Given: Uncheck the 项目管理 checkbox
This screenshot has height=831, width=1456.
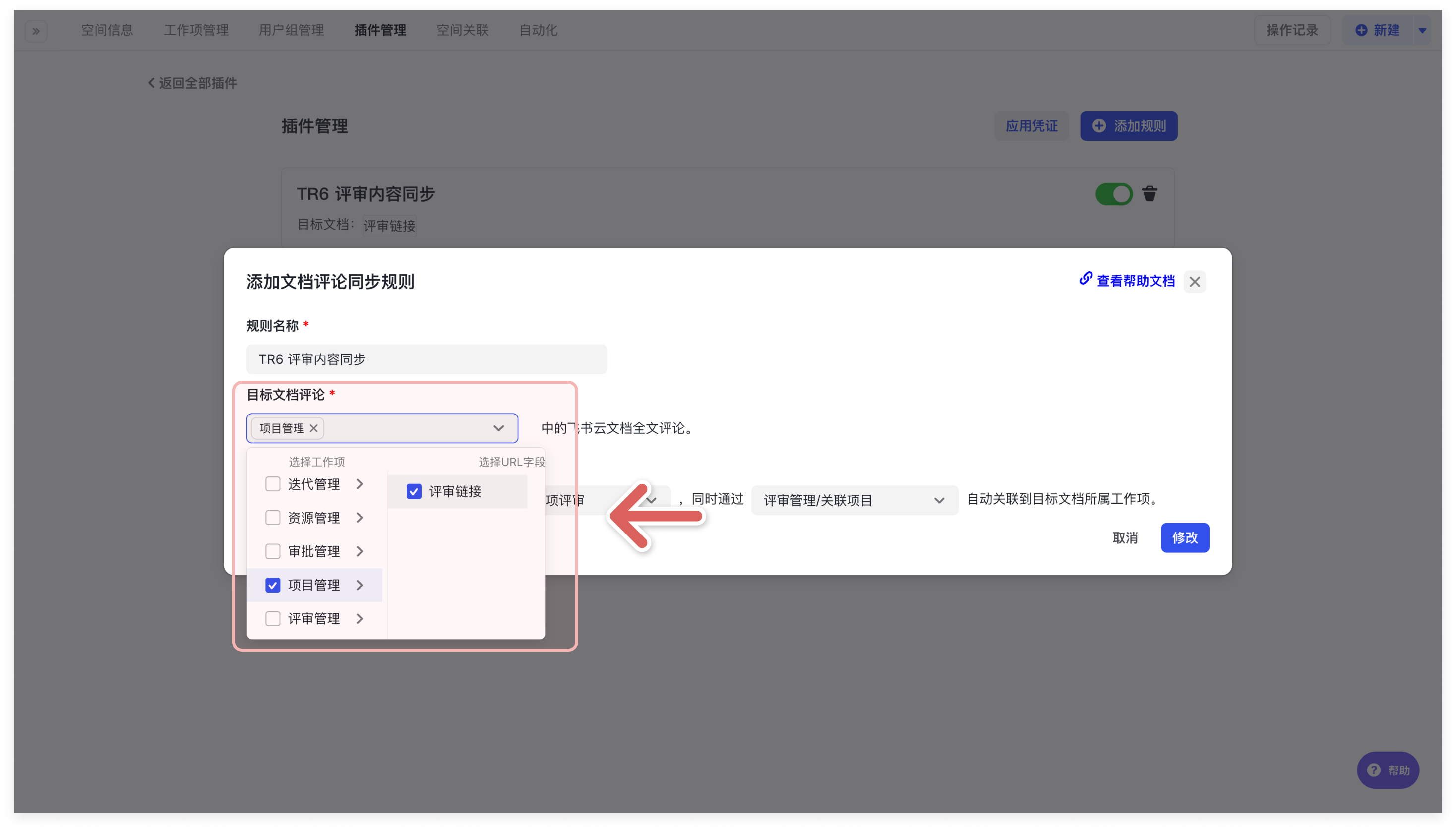Looking at the screenshot, I should point(273,585).
